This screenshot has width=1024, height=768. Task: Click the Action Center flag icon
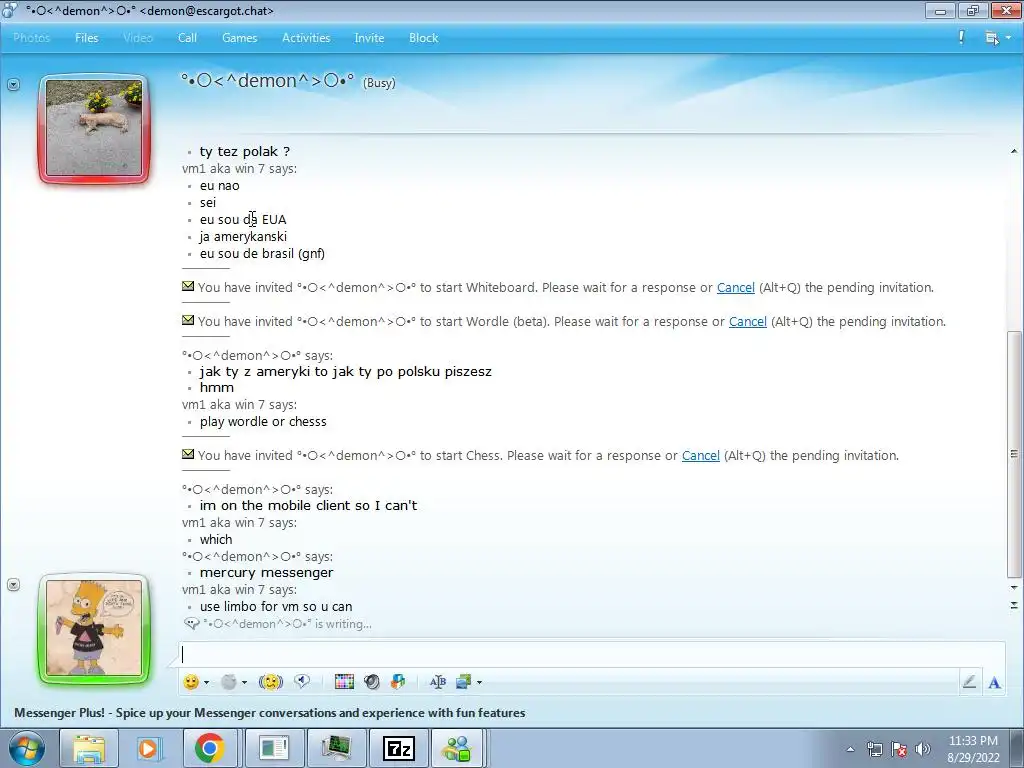899,749
